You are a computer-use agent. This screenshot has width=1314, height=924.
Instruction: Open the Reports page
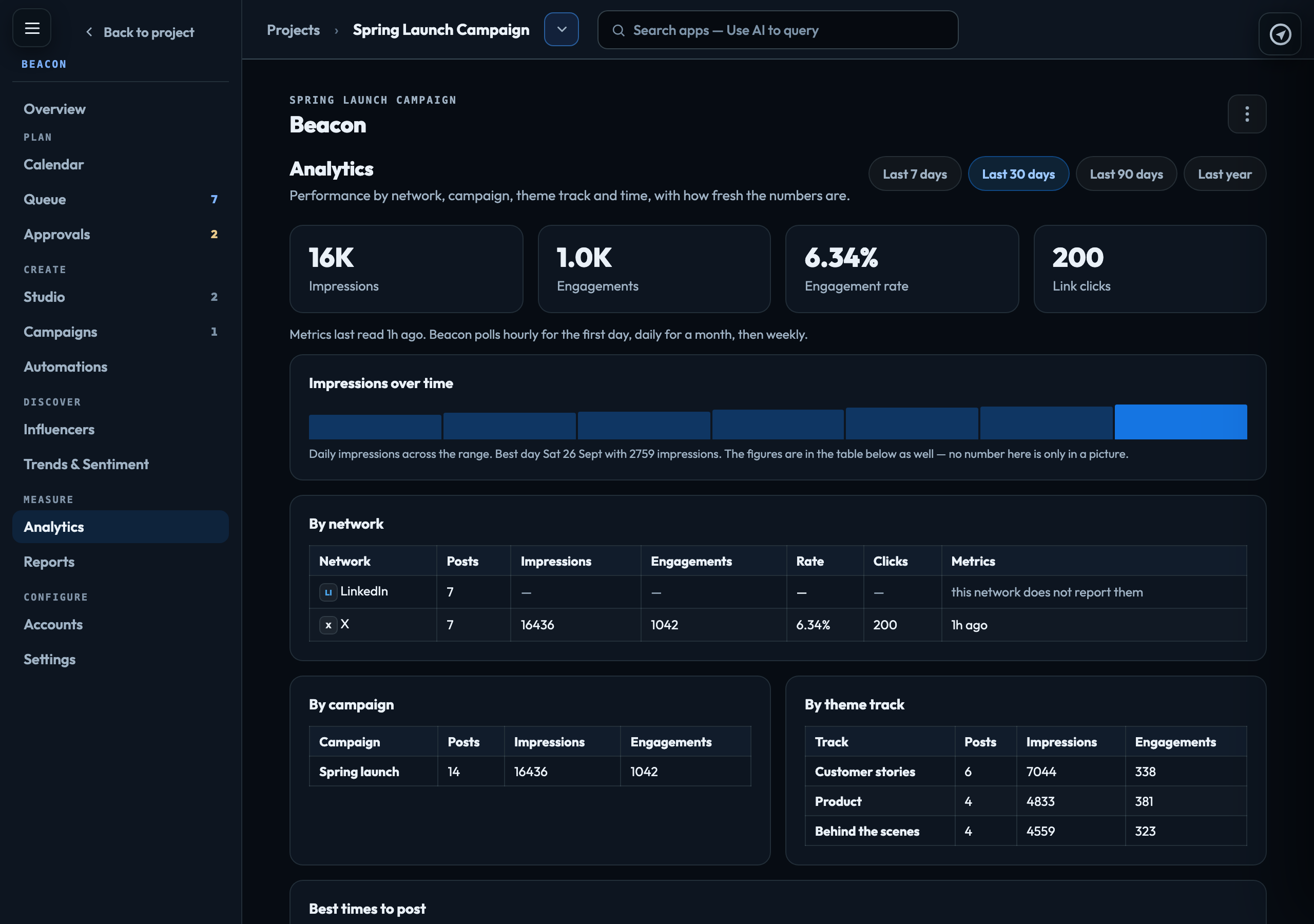pyautogui.click(x=120, y=562)
